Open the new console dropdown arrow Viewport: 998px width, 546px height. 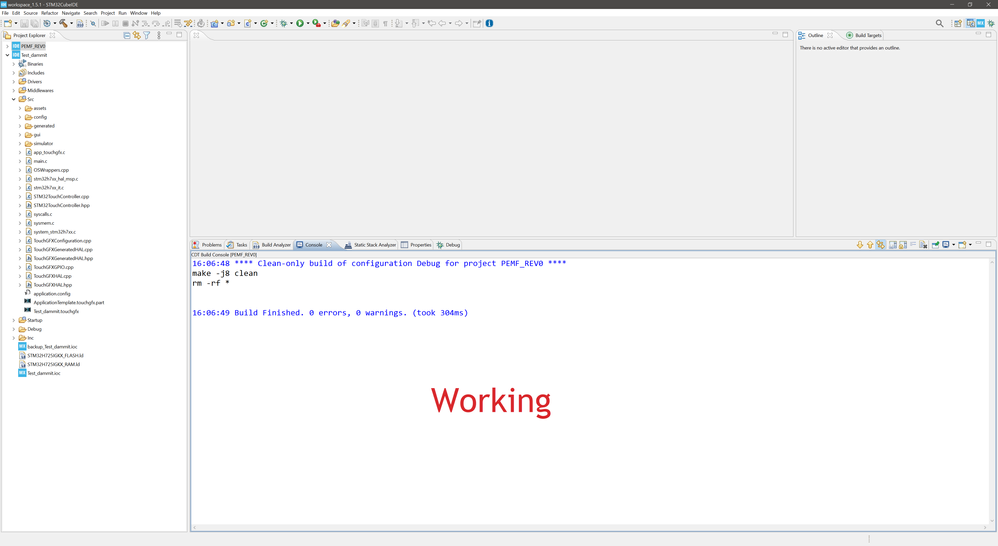970,244
